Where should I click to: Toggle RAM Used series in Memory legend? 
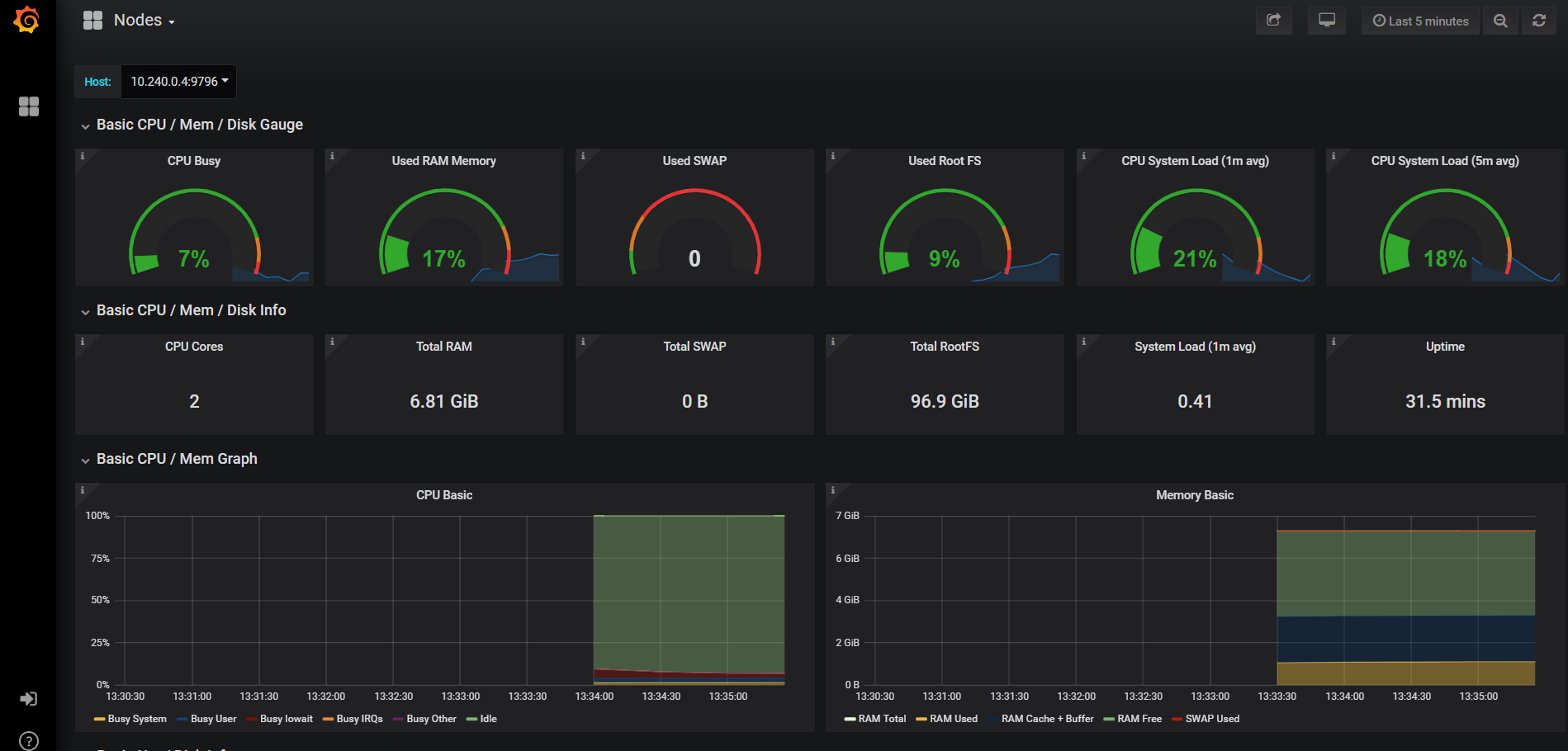tap(953, 719)
